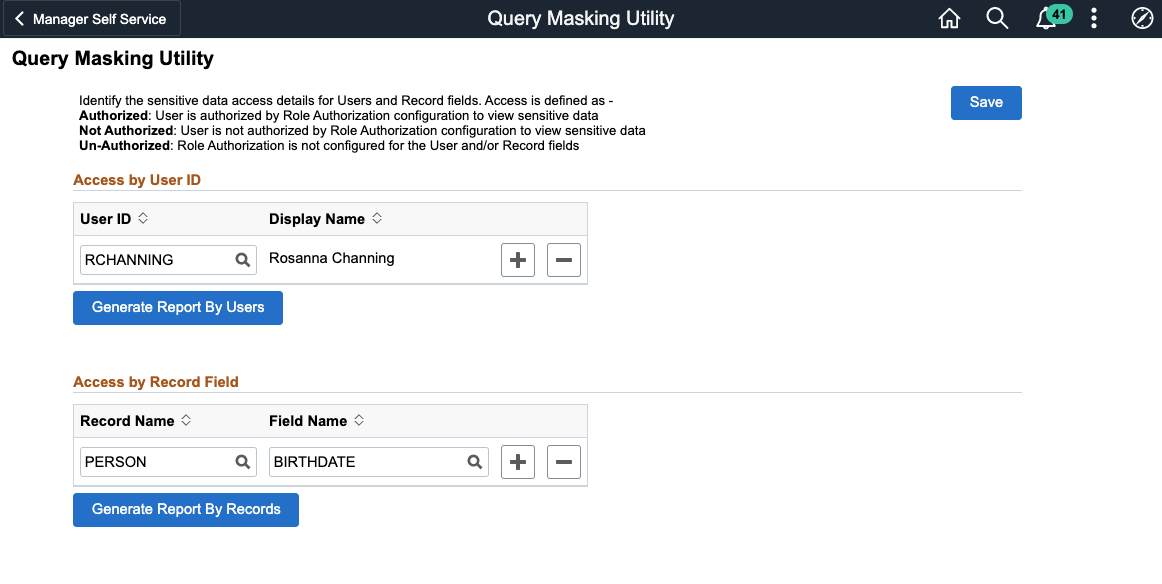Delete the Rosanna Channing row
The width and height of the screenshot is (1162, 584).
point(563,259)
